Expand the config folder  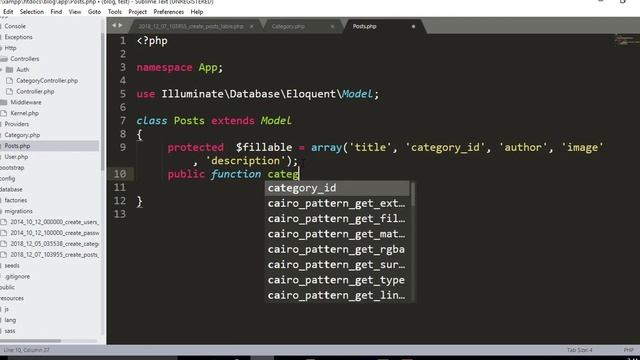pos(8,178)
